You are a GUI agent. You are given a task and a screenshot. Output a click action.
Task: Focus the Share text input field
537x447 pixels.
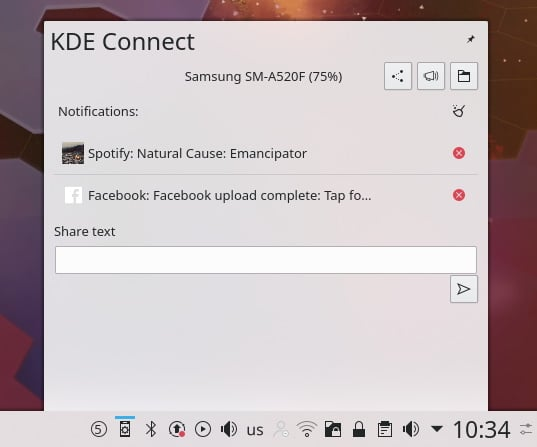click(266, 260)
